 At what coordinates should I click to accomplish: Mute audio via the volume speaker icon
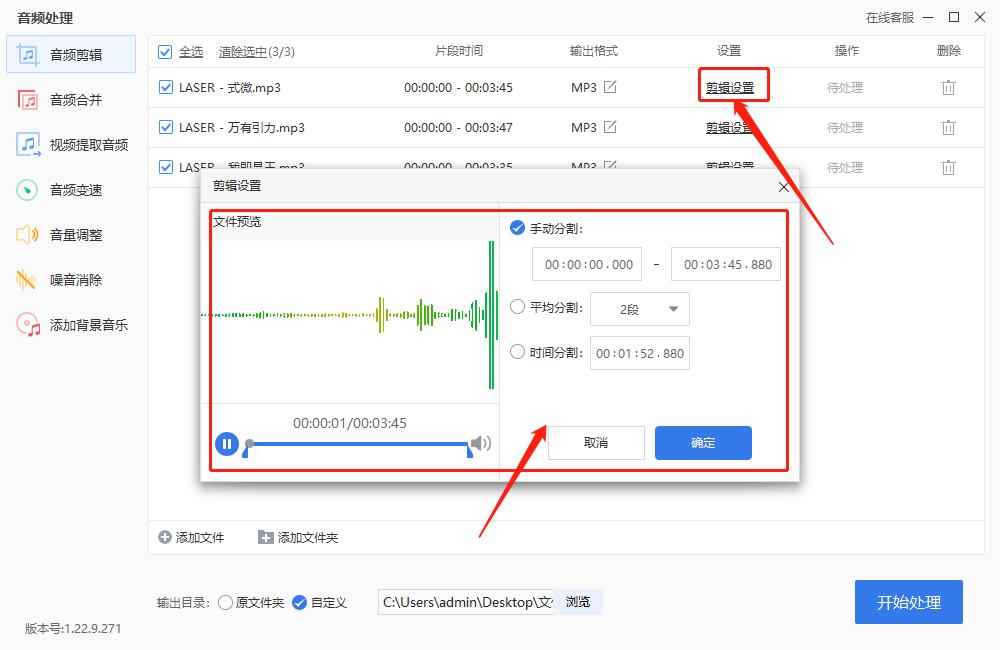tap(480, 444)
